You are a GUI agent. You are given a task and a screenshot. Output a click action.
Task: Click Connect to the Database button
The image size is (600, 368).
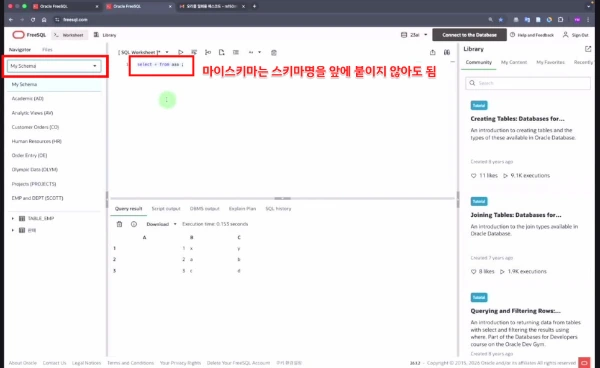[470, 35]
